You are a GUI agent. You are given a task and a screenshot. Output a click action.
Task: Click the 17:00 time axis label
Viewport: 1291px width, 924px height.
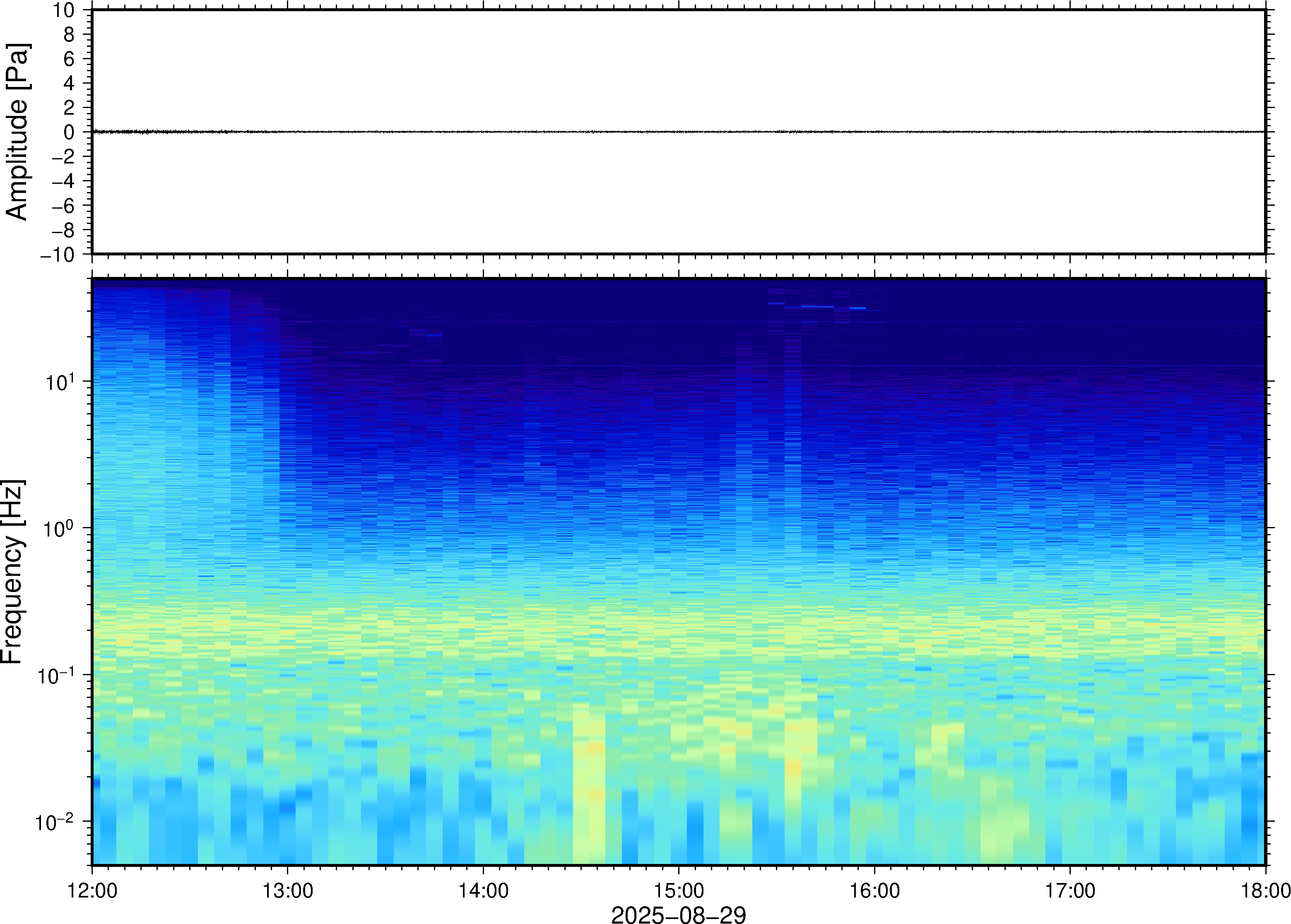[1070, 890]
